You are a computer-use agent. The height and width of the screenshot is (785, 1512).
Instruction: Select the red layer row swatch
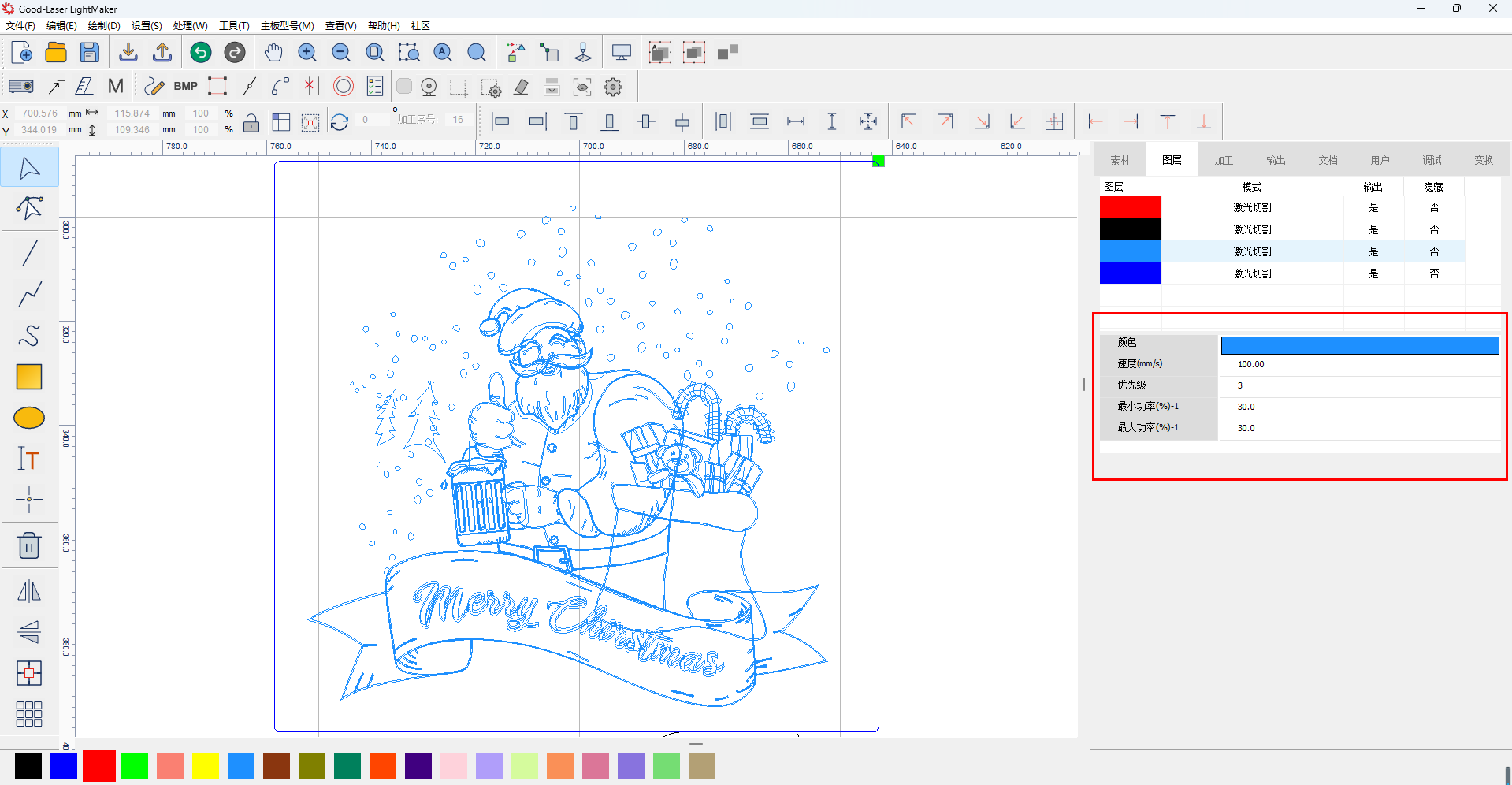[x=1130, y=207]
